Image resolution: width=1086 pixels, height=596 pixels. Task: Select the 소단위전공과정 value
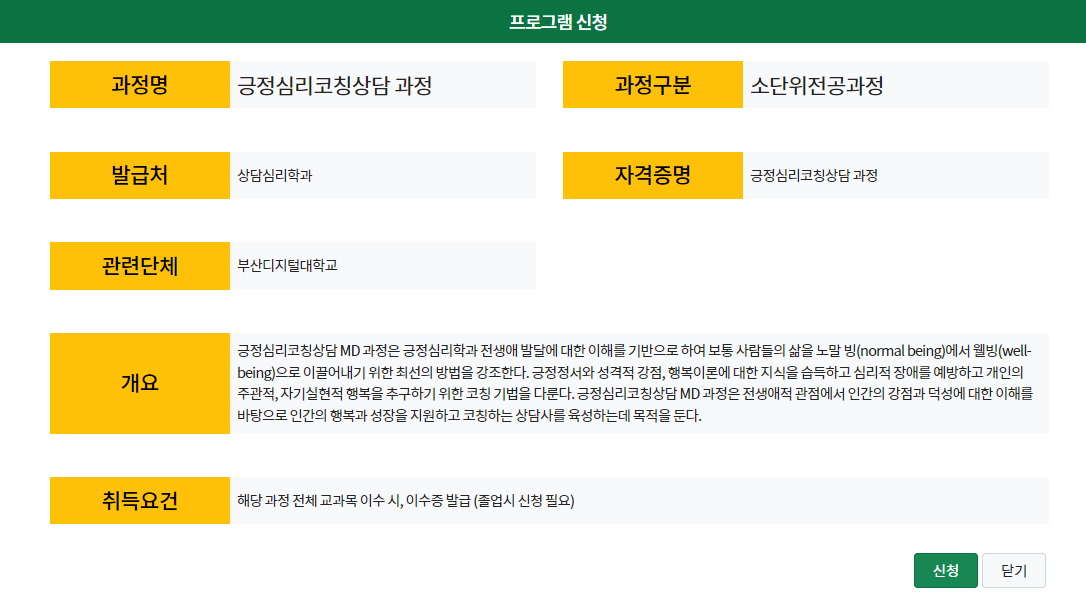(817, 85)
